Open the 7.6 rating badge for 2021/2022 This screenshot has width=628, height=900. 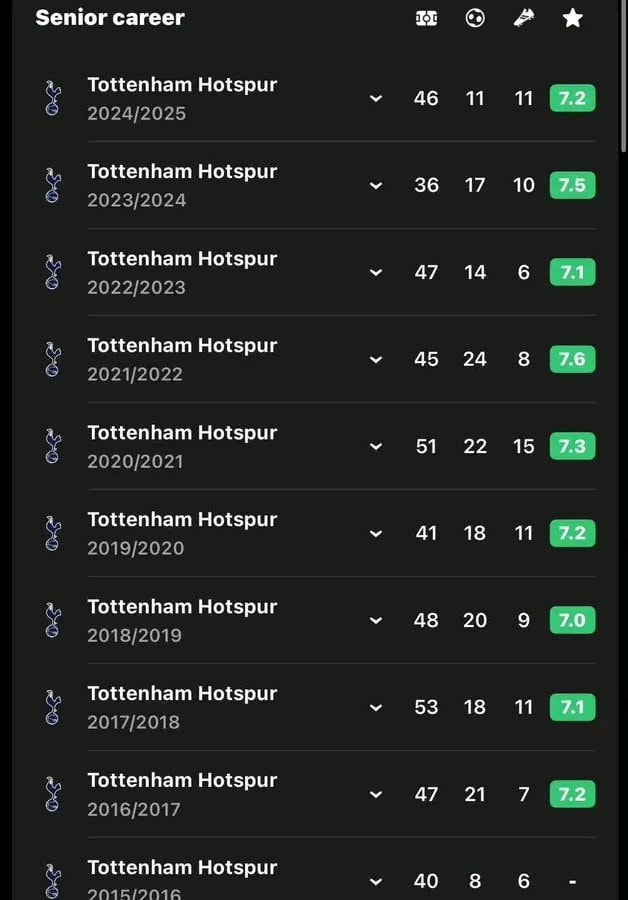pyautogui.click(x=572, y=359)
